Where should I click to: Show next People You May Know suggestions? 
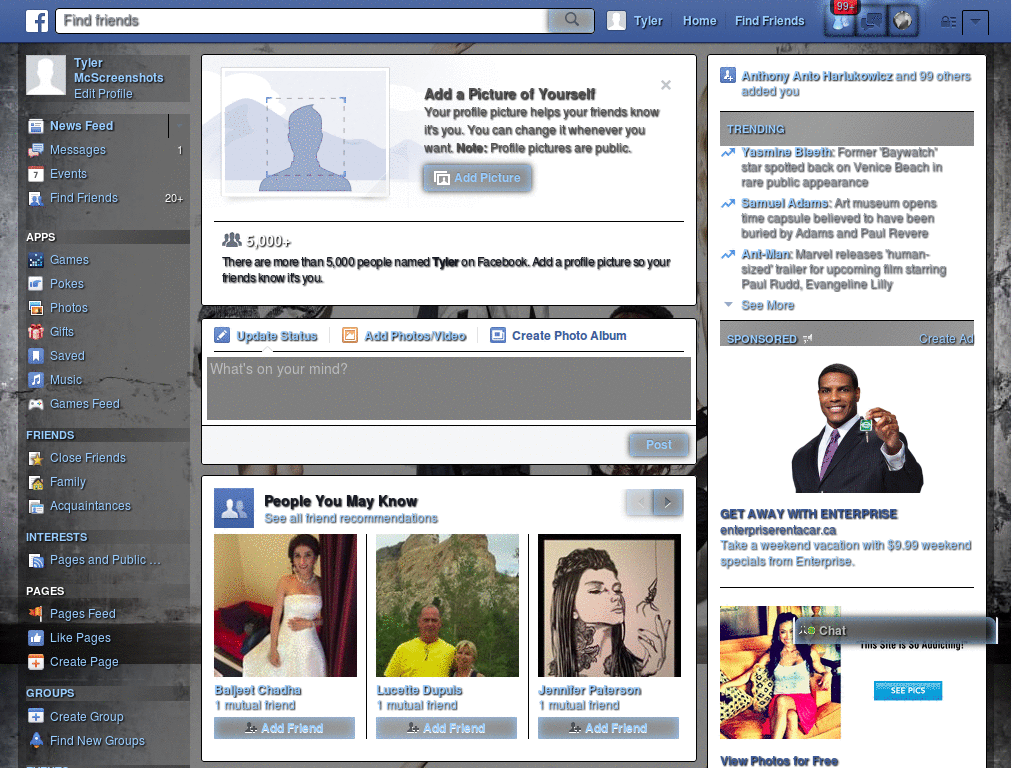(x=668, y=502)
